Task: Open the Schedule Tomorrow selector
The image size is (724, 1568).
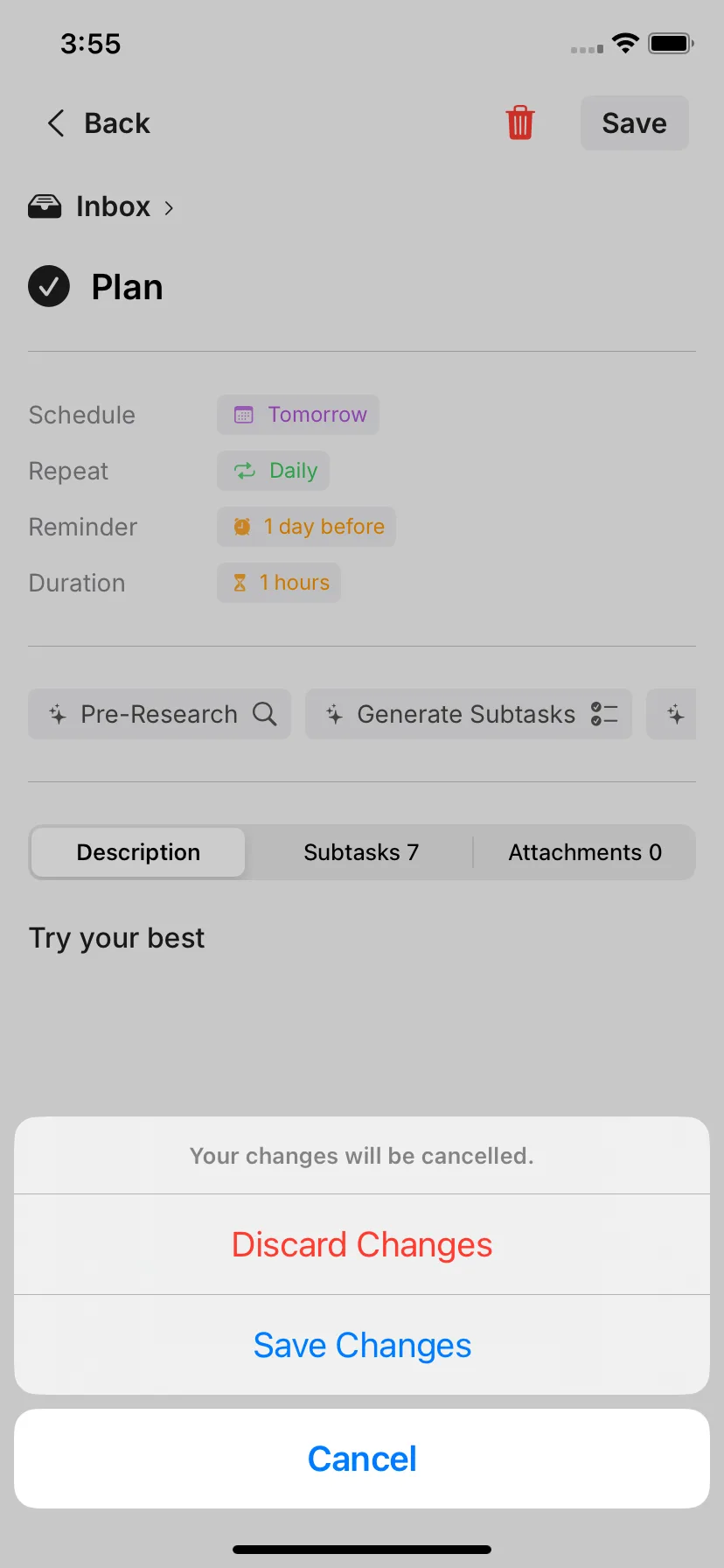Action: 298,415
